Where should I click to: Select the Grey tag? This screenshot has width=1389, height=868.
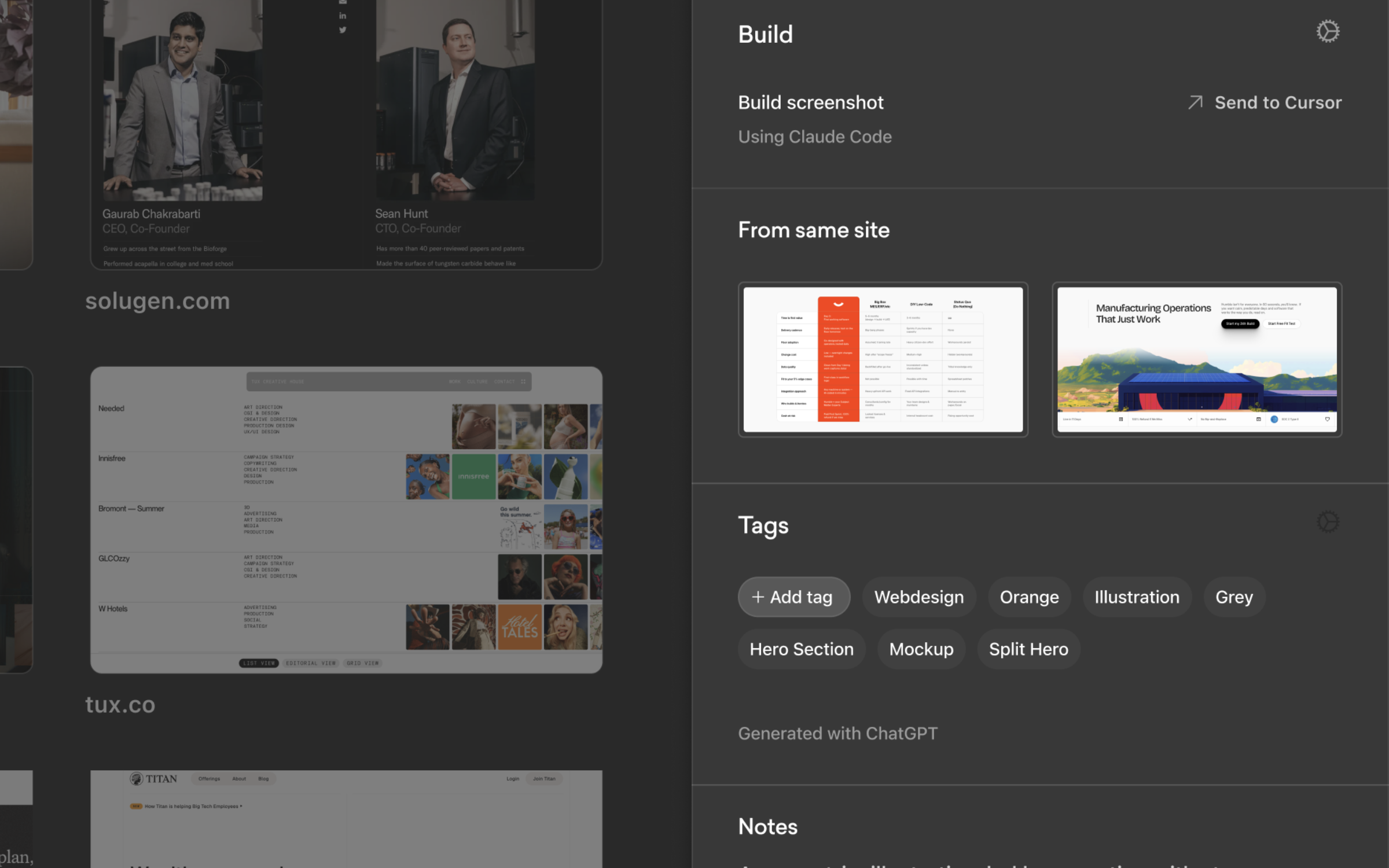coord(1234,597)
